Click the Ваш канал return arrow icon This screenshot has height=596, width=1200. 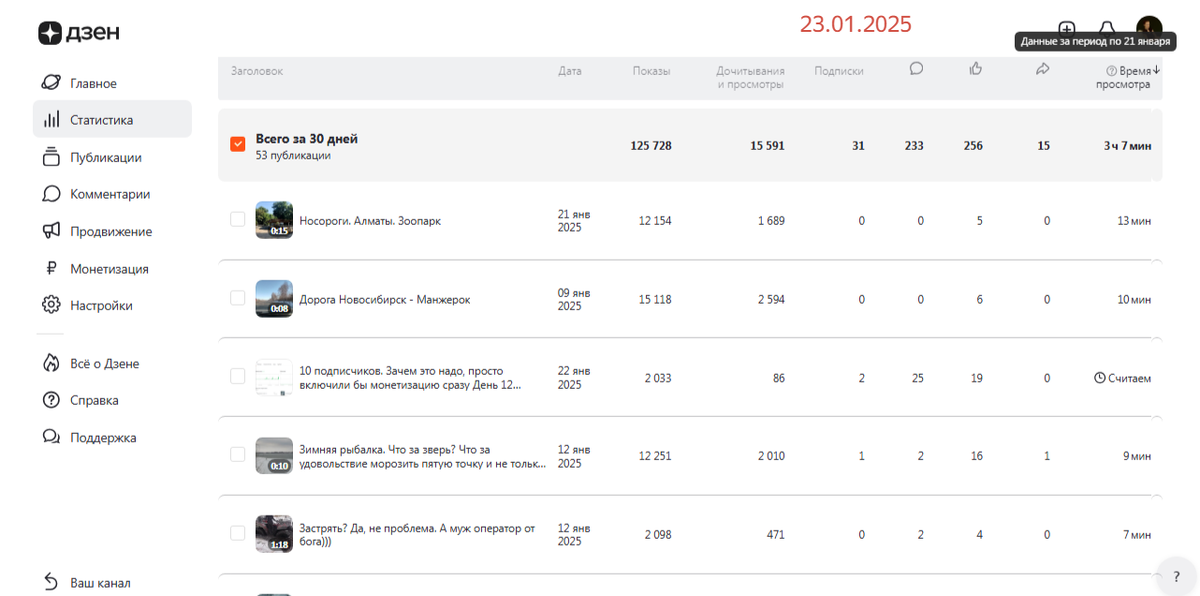tap(51, 582)
